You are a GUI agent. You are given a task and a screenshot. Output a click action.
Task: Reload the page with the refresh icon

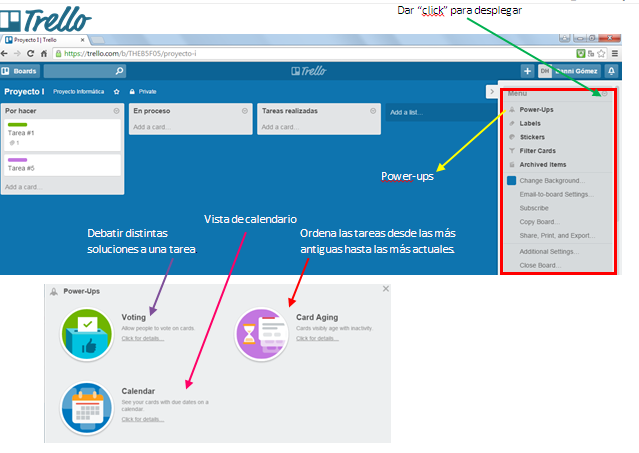click(31, 53)
